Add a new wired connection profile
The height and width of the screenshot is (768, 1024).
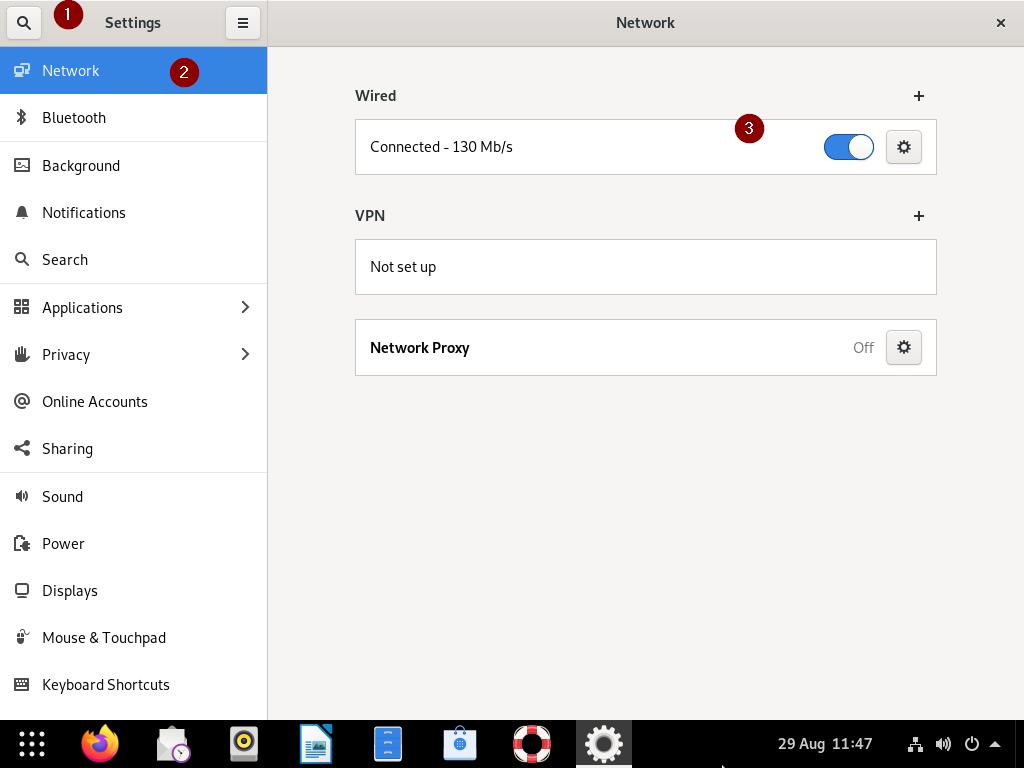tap(918, 96)
